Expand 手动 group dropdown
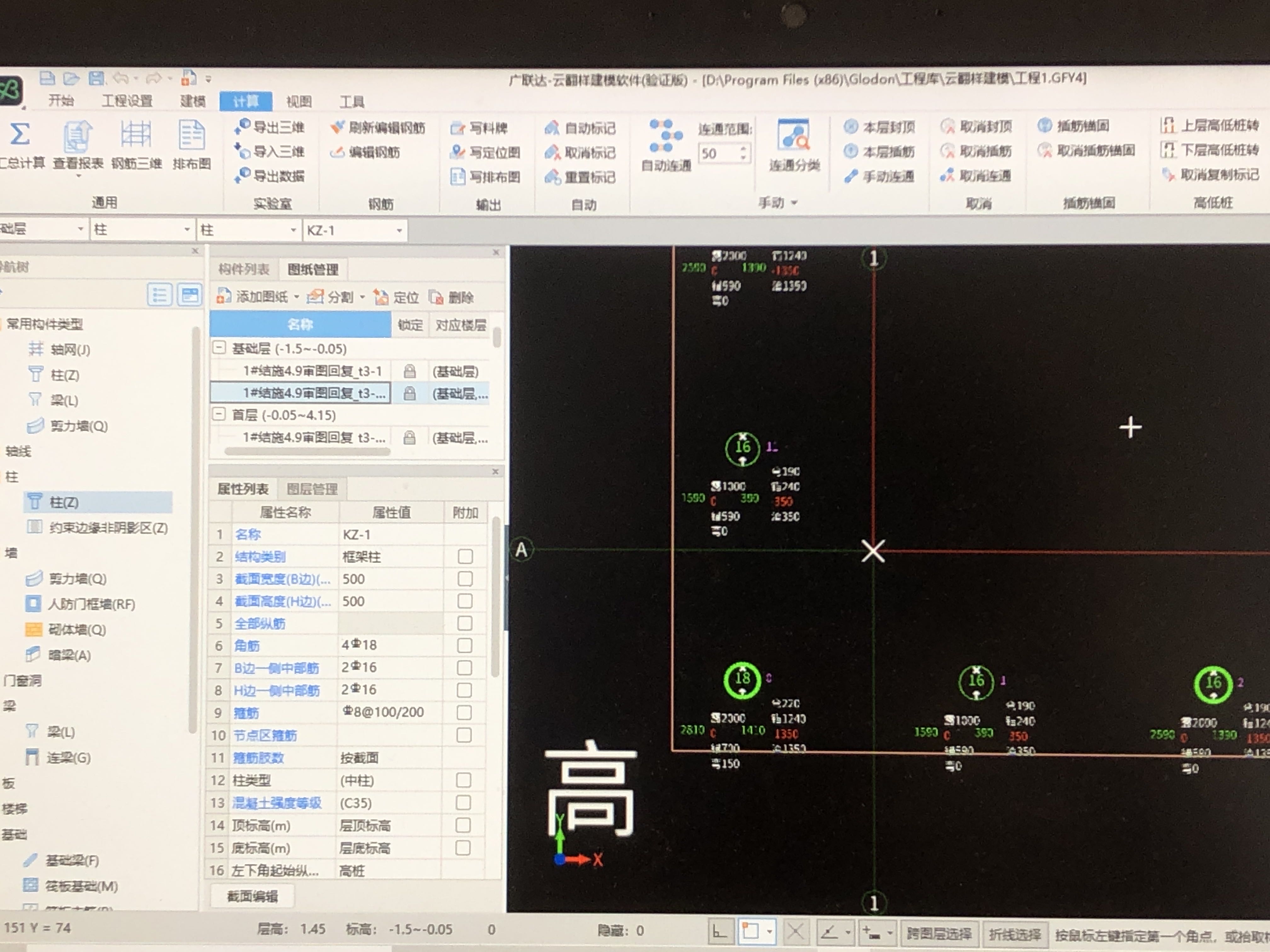Screen dimensions: 1270x952 click(795, 202)
